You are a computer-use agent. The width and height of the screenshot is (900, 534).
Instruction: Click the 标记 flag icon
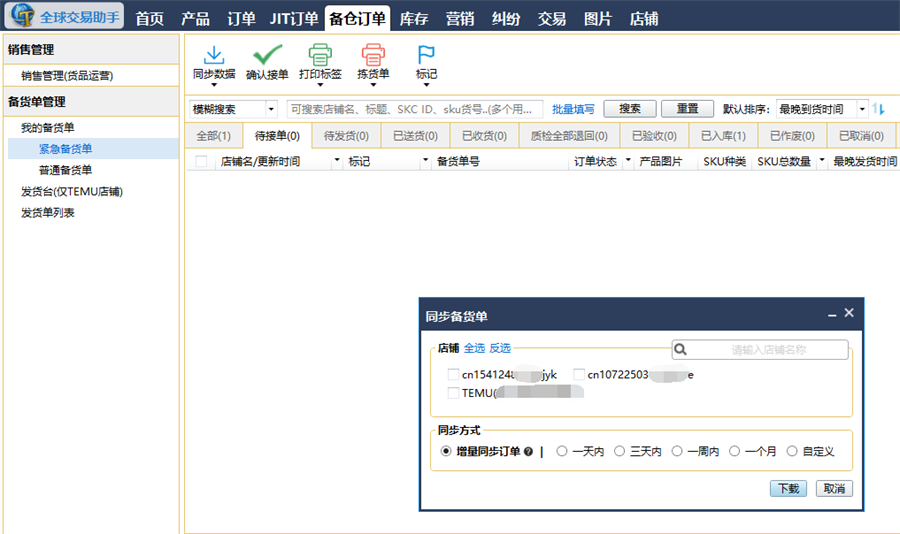[426, 55]
